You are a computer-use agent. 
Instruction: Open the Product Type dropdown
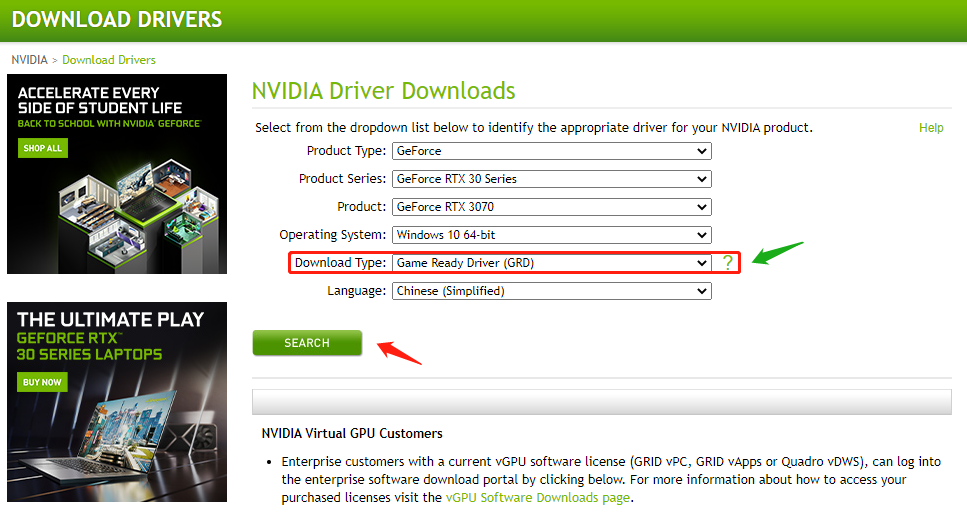[x=552, y=151]
